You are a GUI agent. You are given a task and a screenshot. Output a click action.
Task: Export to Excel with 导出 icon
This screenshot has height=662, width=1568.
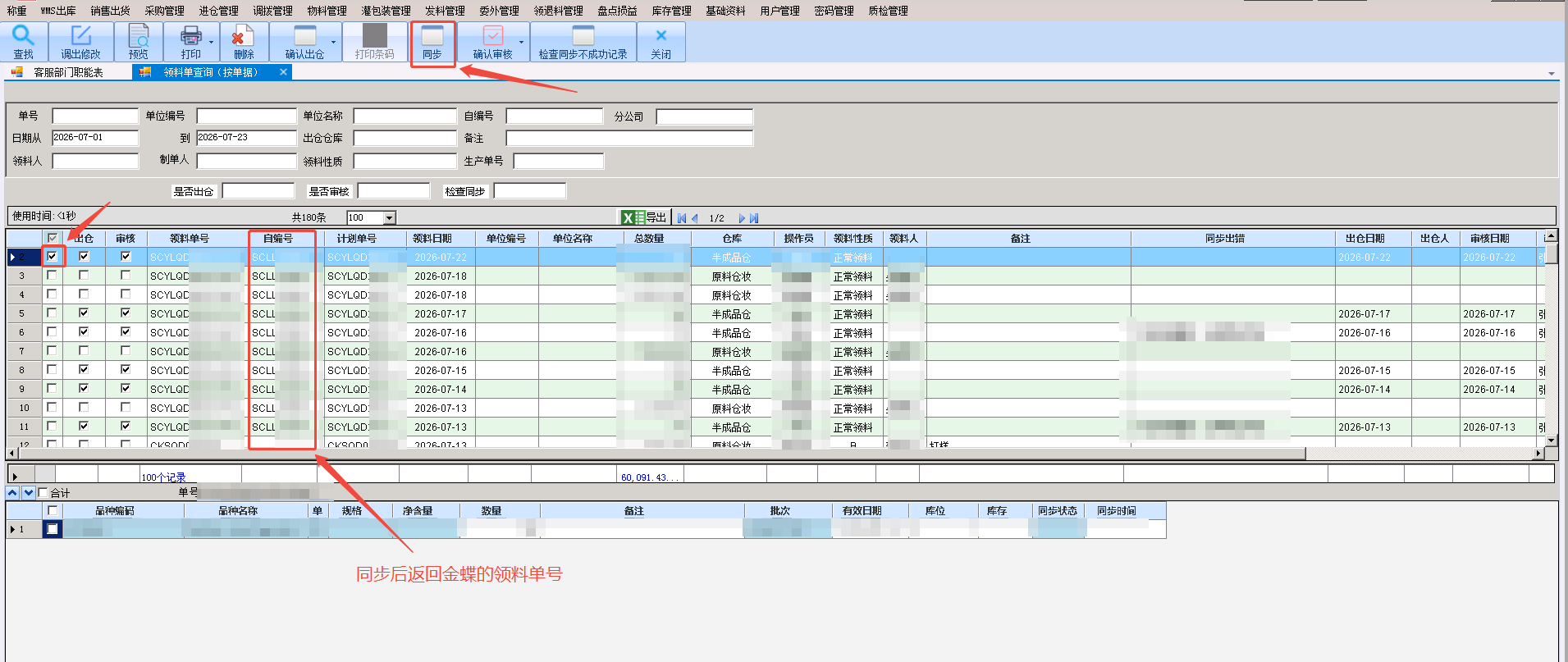pos(644,217)
